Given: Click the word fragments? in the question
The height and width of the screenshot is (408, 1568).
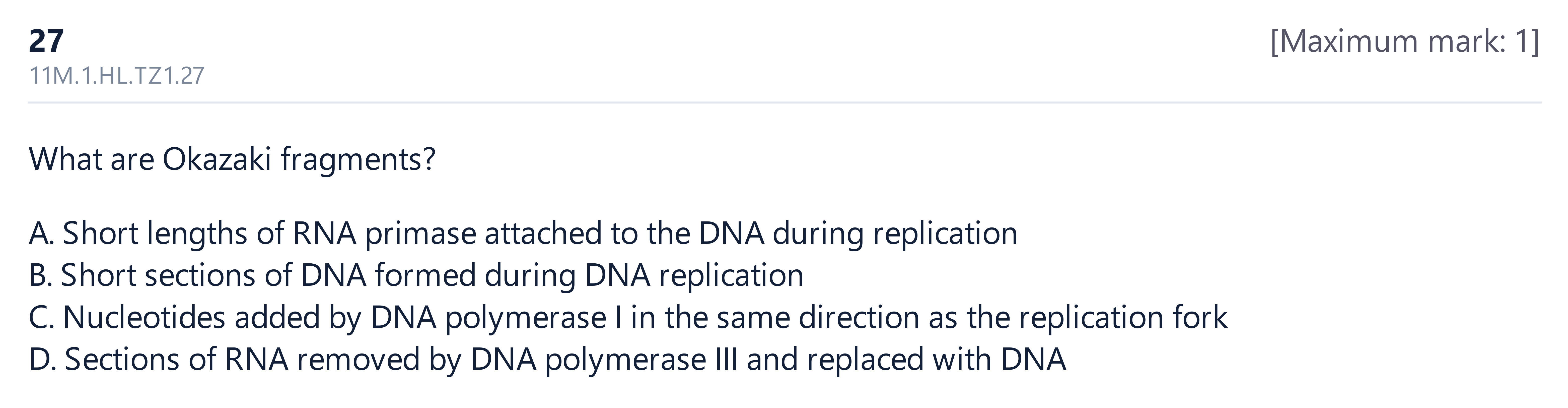Looking at the screenshot, I should pos(359,159).
